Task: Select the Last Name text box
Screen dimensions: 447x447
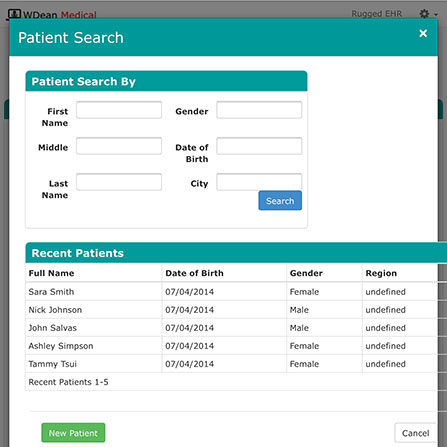Action: [x=119, y=182]
